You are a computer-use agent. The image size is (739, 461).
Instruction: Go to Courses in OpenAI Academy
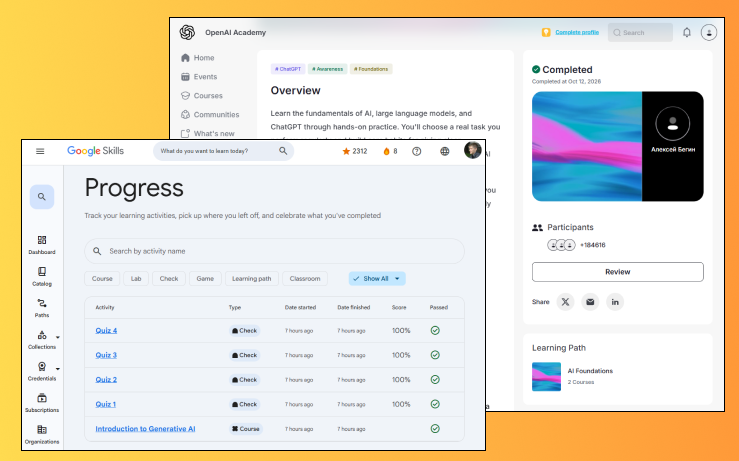coord(202,95)
